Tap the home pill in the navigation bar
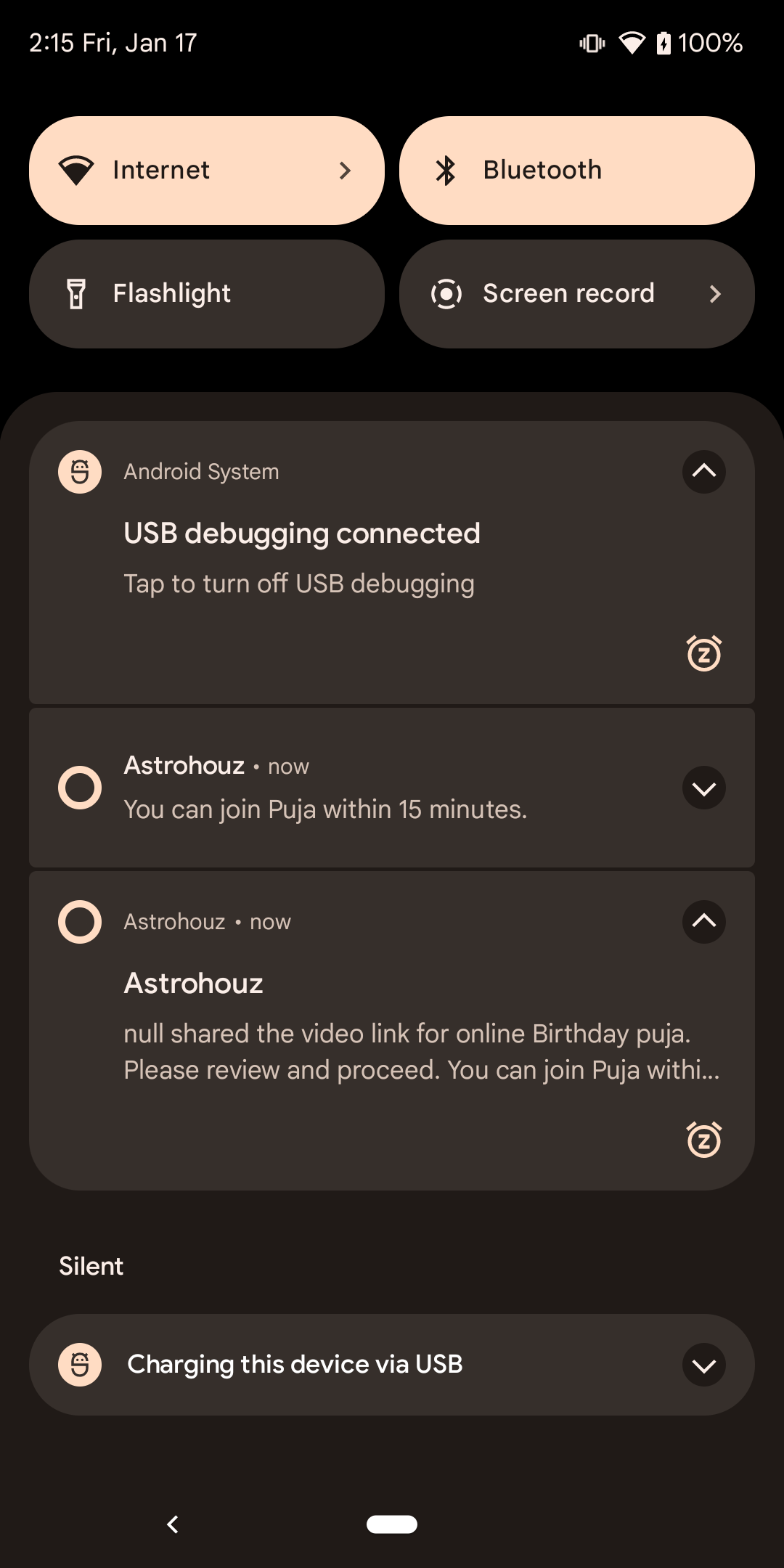 (392, 1524)
